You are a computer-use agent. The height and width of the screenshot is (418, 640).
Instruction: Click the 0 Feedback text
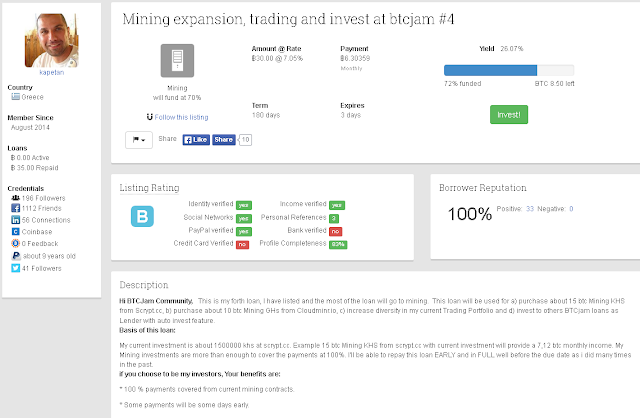point(40,243)
